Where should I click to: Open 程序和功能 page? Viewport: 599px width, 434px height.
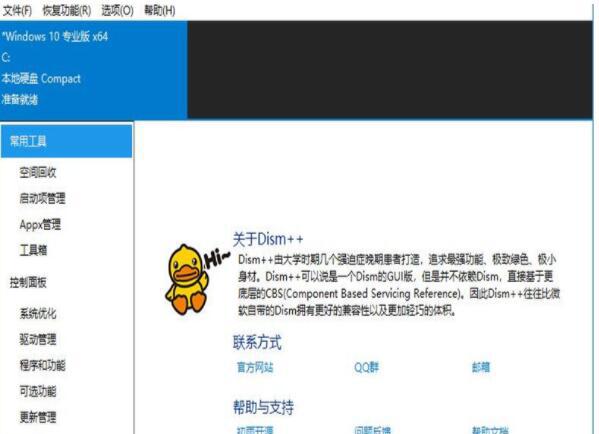[x=42, y=365]
